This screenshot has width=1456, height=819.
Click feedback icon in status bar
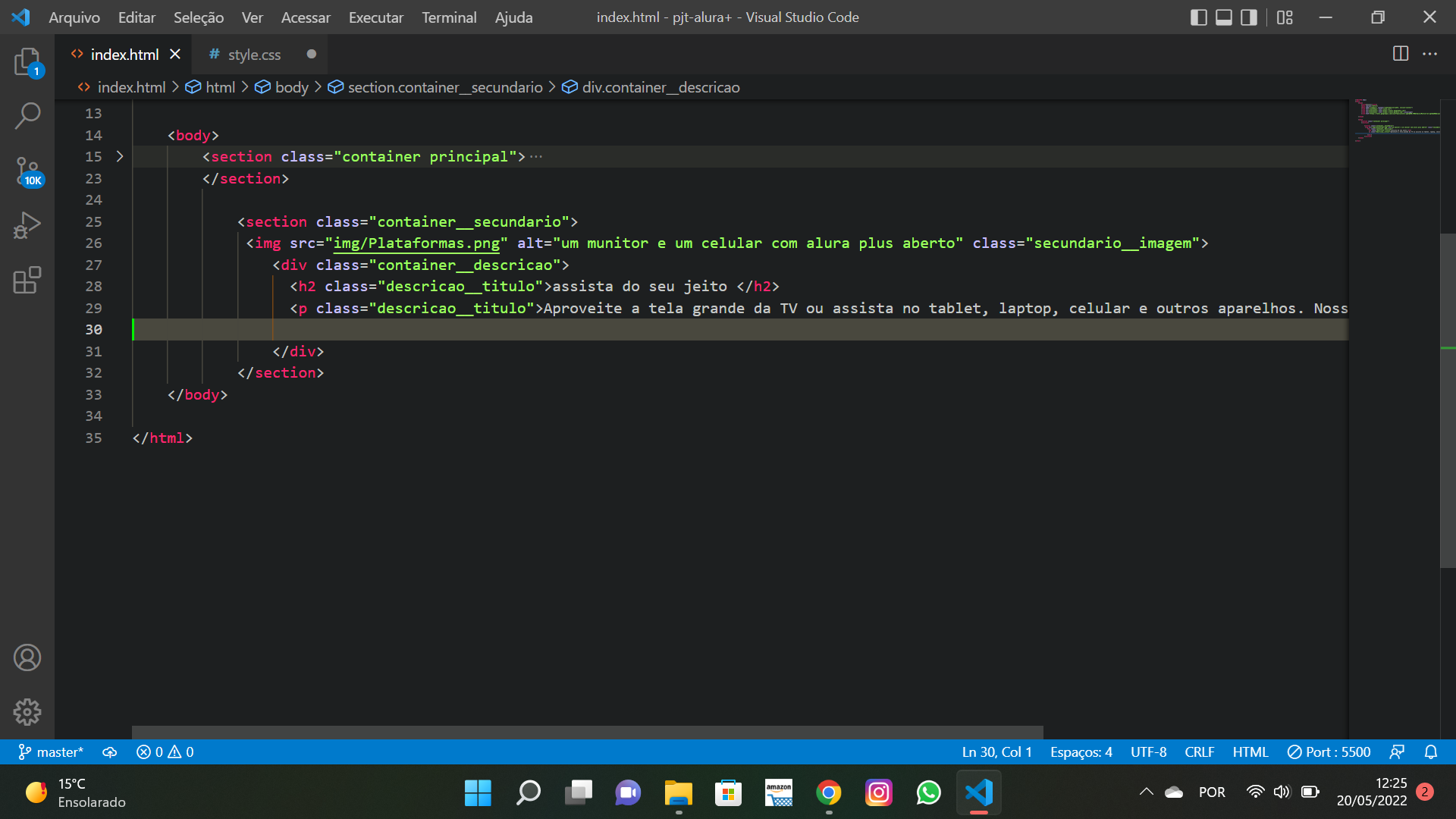[1397, 752]
